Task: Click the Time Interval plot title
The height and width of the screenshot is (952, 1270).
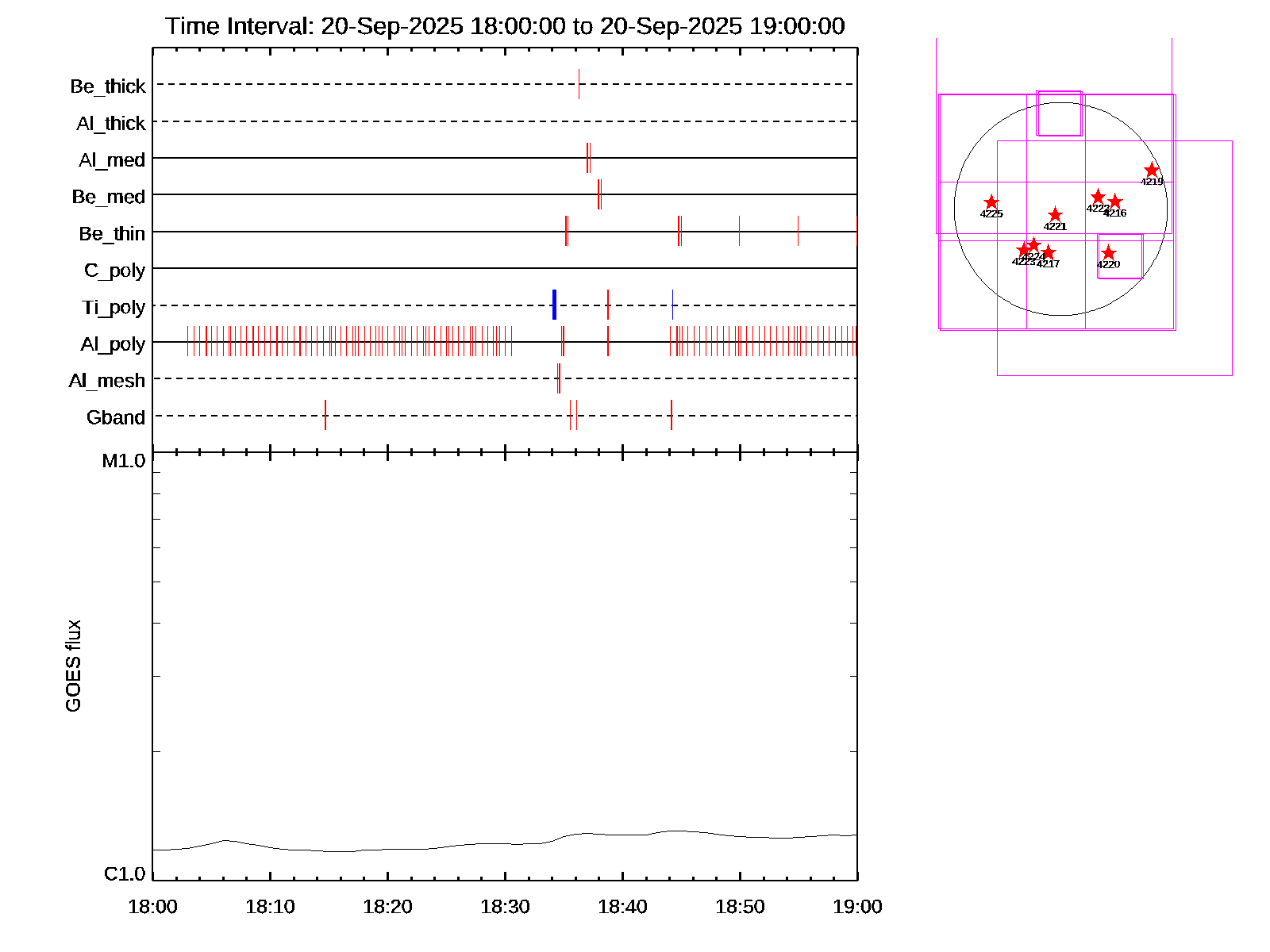Action: pos(505,26)
